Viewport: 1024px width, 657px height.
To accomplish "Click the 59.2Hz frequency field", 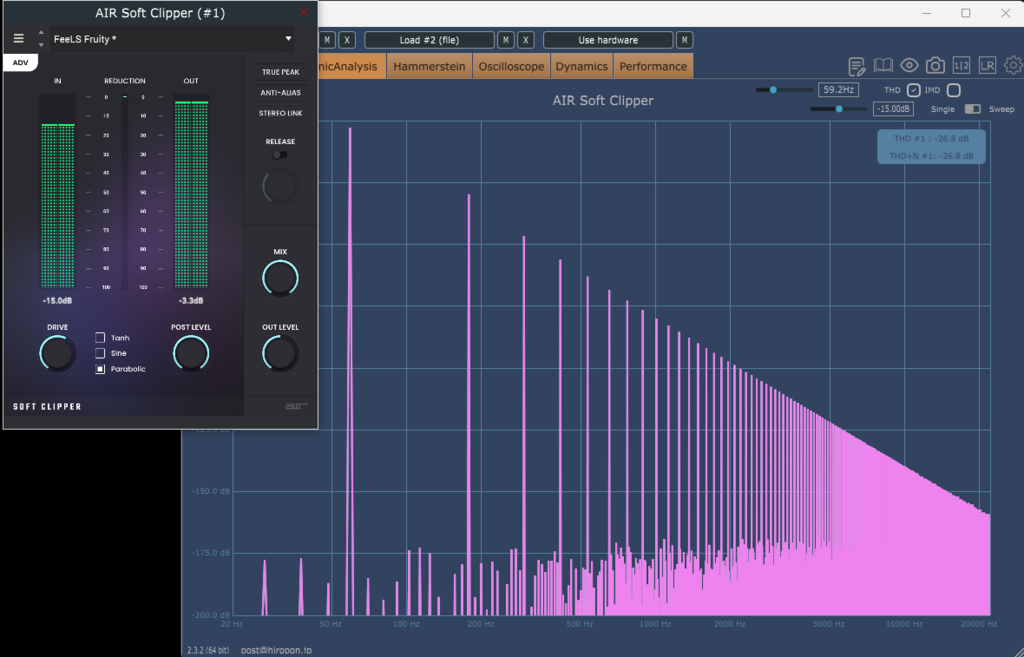I will click(839, 89).
